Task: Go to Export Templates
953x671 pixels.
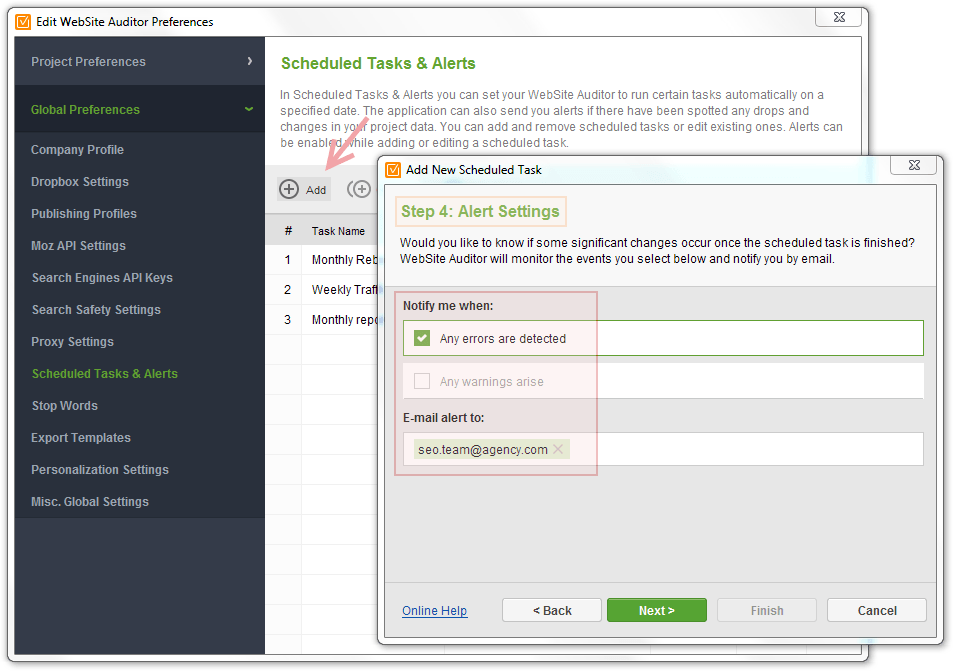Action: [81, 438]
